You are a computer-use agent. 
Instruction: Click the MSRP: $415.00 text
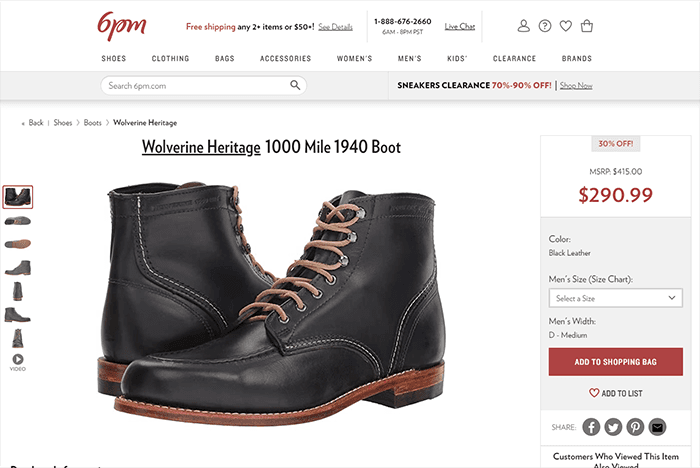pyautogui.click(x=616, y=171)
